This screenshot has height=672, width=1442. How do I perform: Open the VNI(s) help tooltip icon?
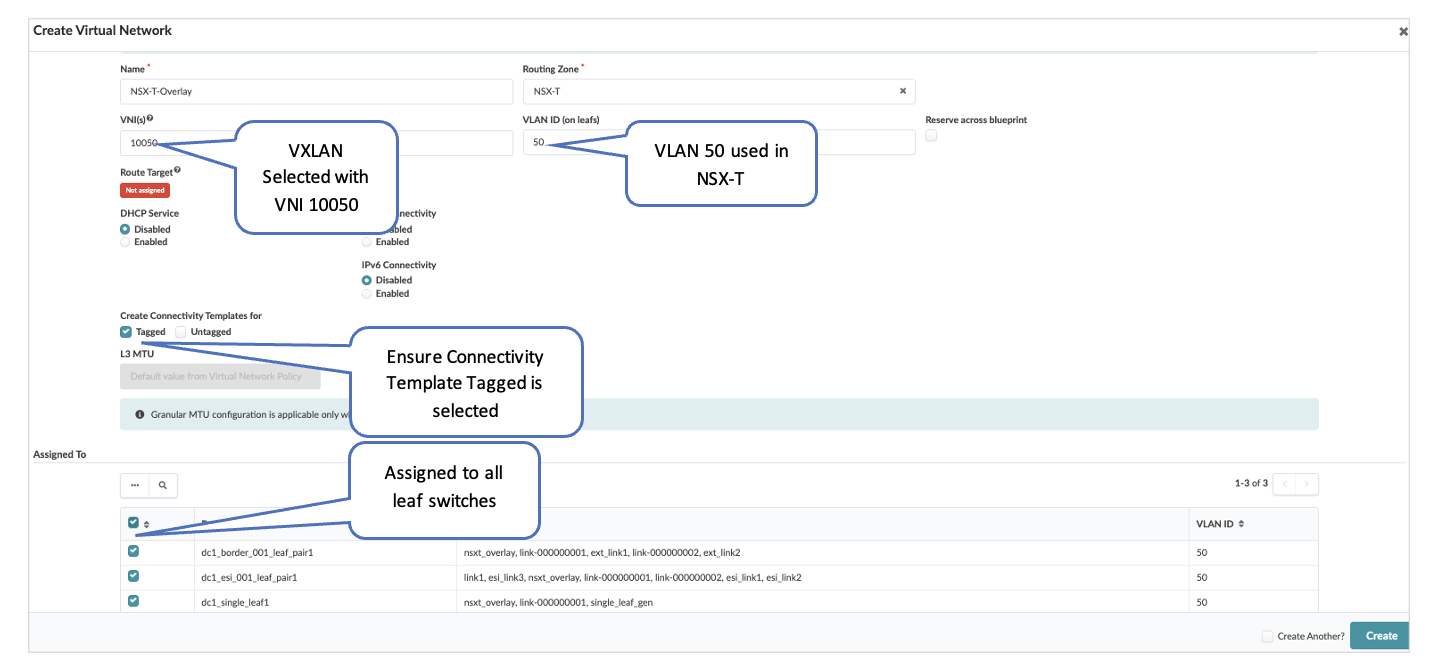(x=150, y=119)
